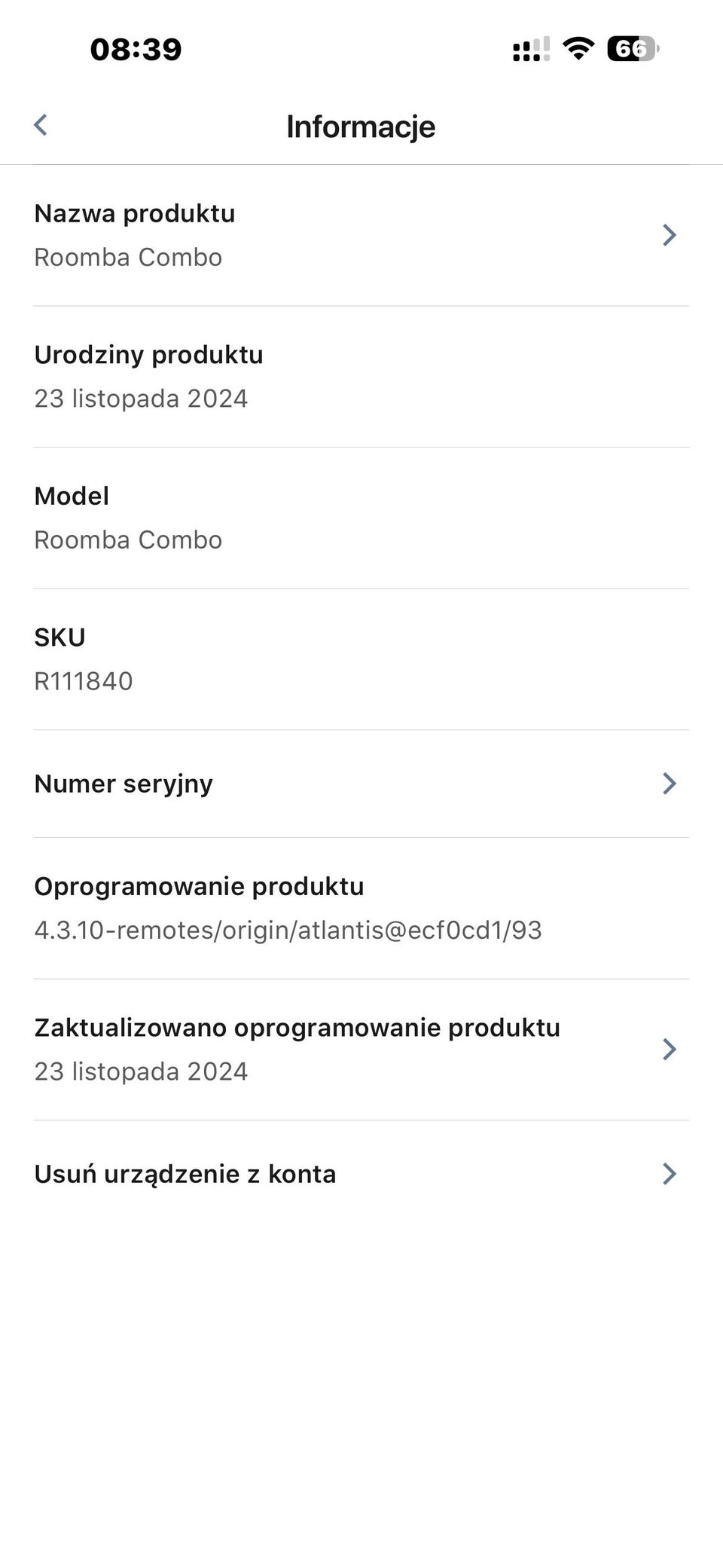The image size is (723, 1568).
Task: Tap the clock showing 08:39
Action: tap(136, 50)
